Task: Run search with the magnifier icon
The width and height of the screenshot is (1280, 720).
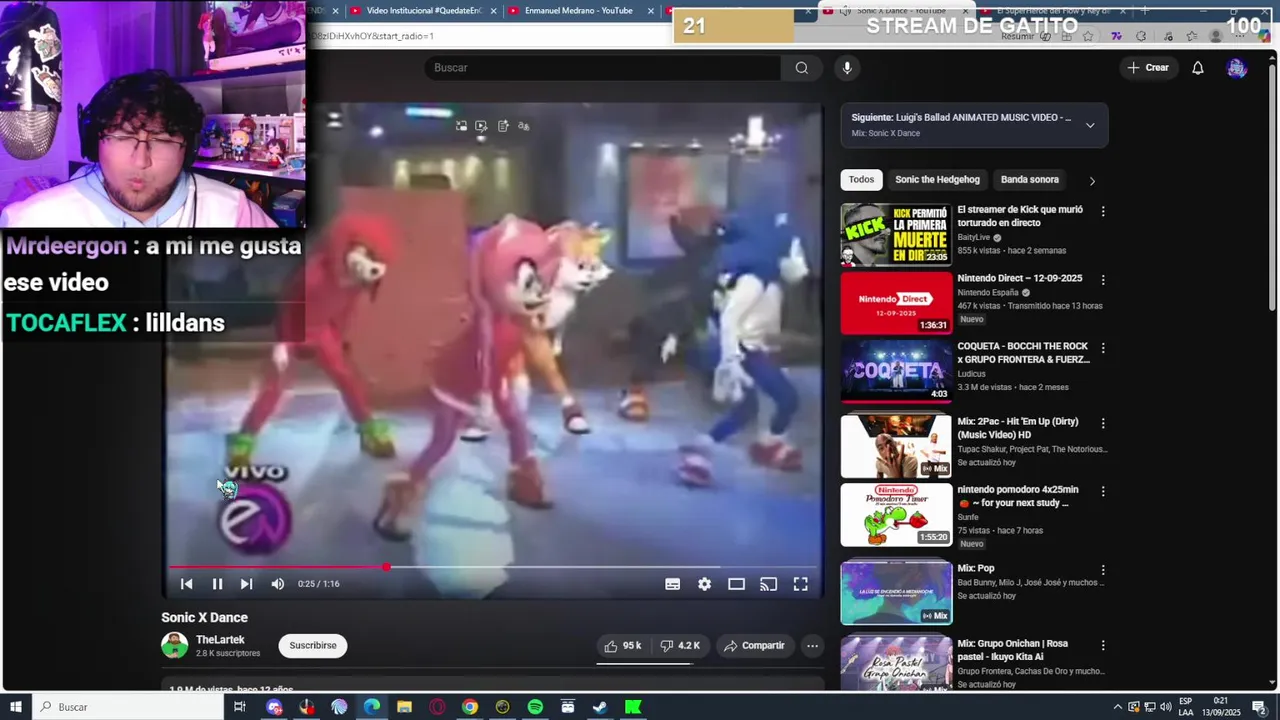Action: (x=801, y=68)
